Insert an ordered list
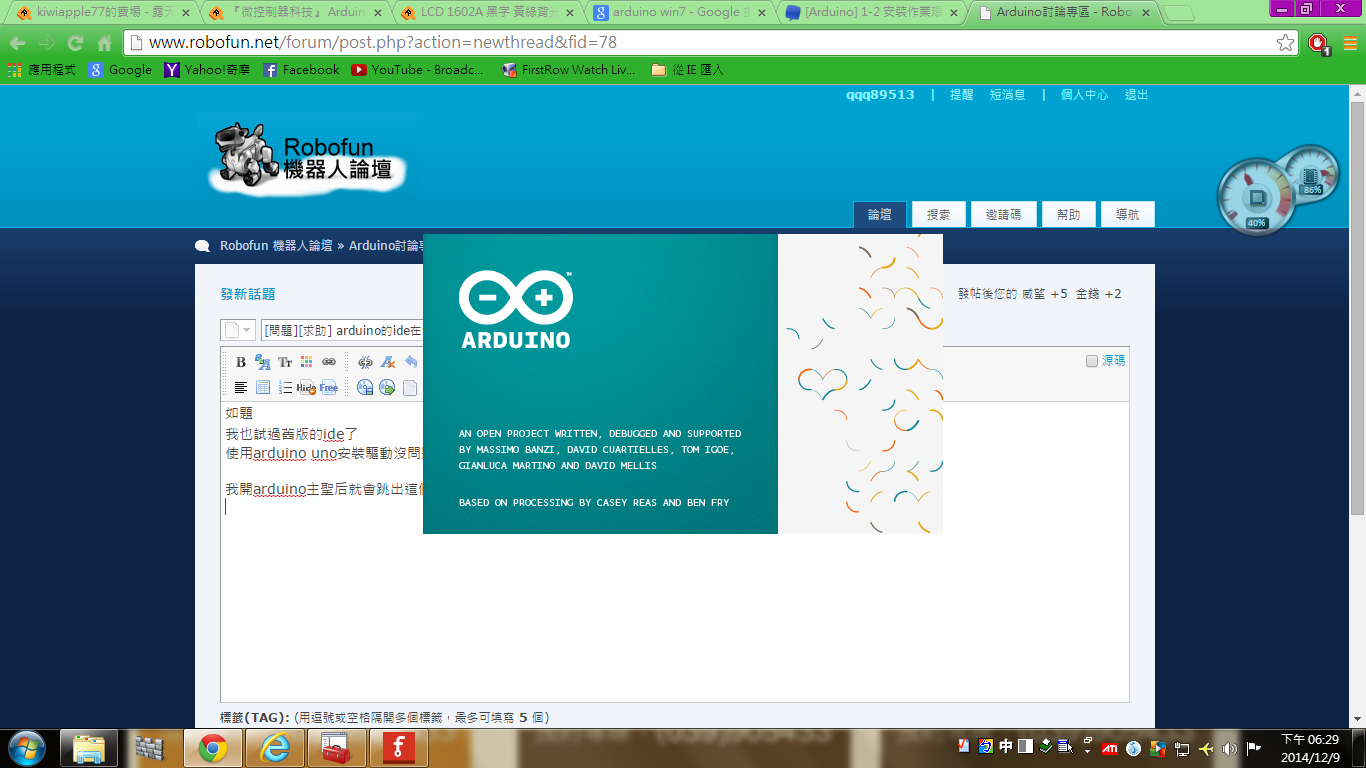1366x768 pixels. coord(285,387)
